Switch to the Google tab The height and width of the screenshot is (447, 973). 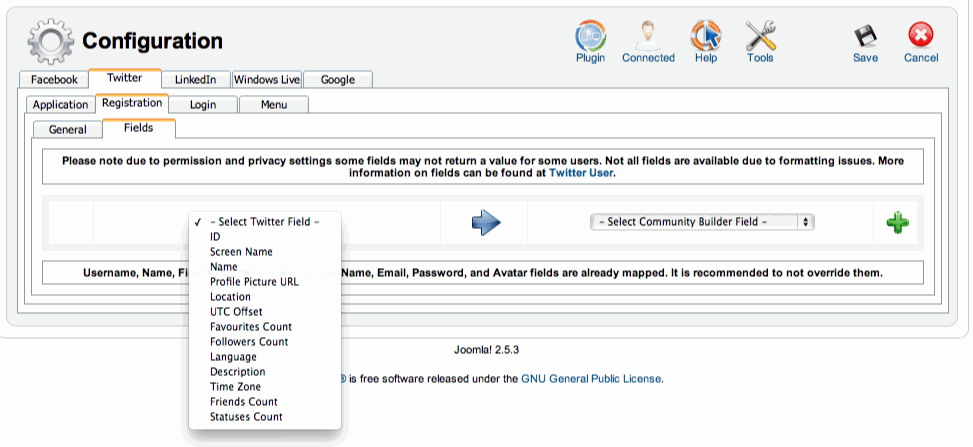tap(338, 79)
